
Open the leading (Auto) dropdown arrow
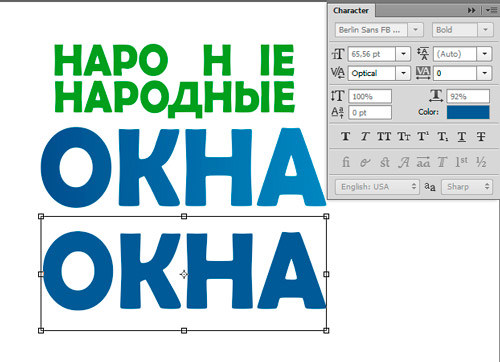tap(484, 54)
